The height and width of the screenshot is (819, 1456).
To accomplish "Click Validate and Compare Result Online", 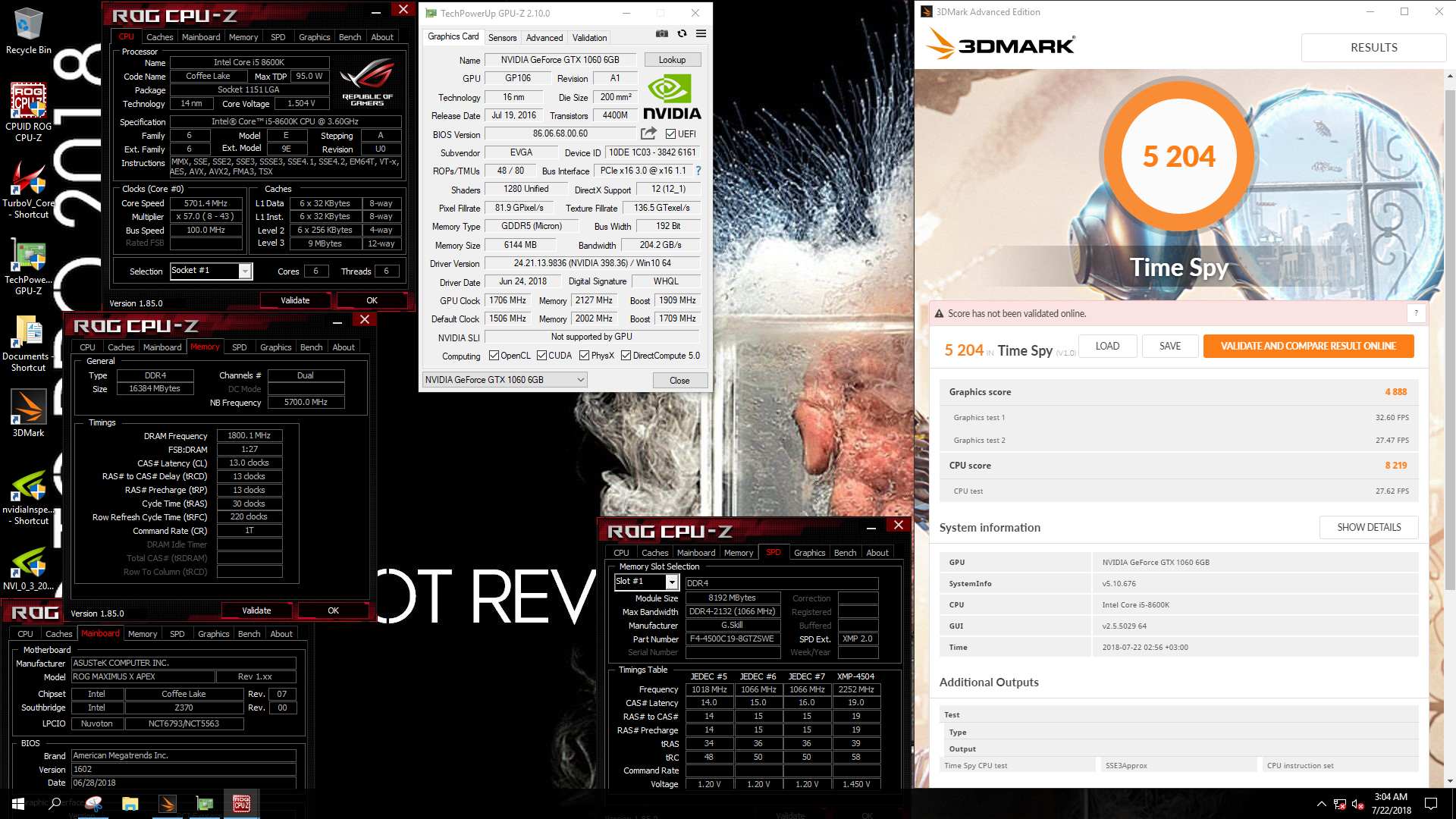I will click(x=1308, y=346).
